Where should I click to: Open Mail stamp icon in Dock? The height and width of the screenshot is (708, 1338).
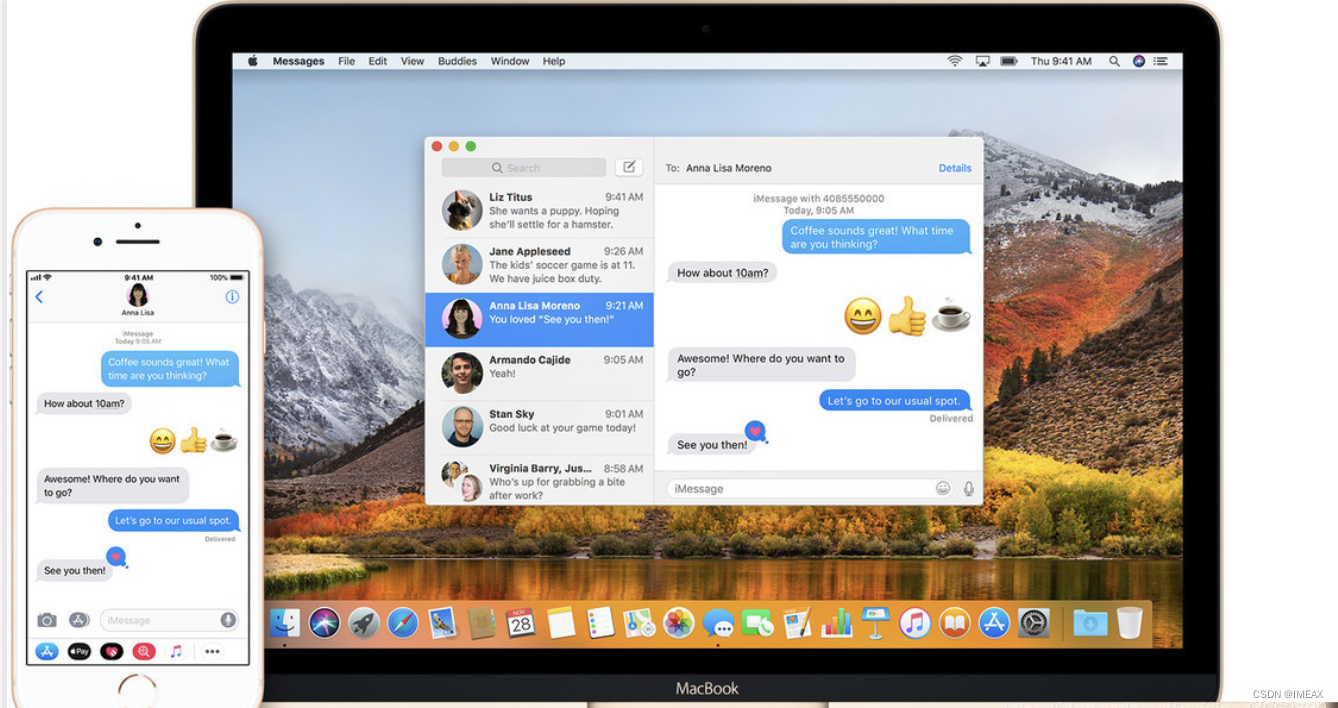pyautogui.click(x=442, y=623)
